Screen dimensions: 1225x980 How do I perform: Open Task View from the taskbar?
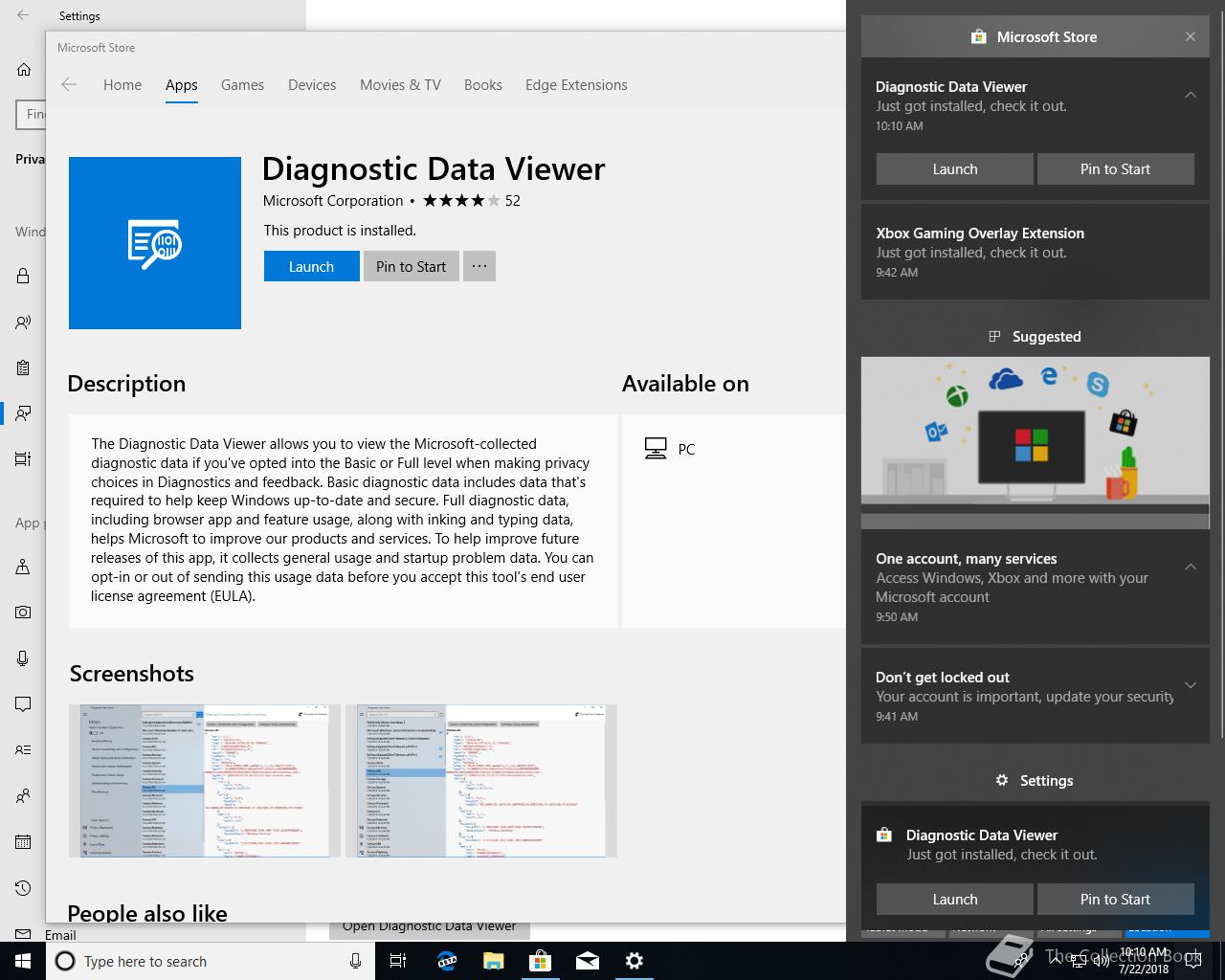[398, 961]
